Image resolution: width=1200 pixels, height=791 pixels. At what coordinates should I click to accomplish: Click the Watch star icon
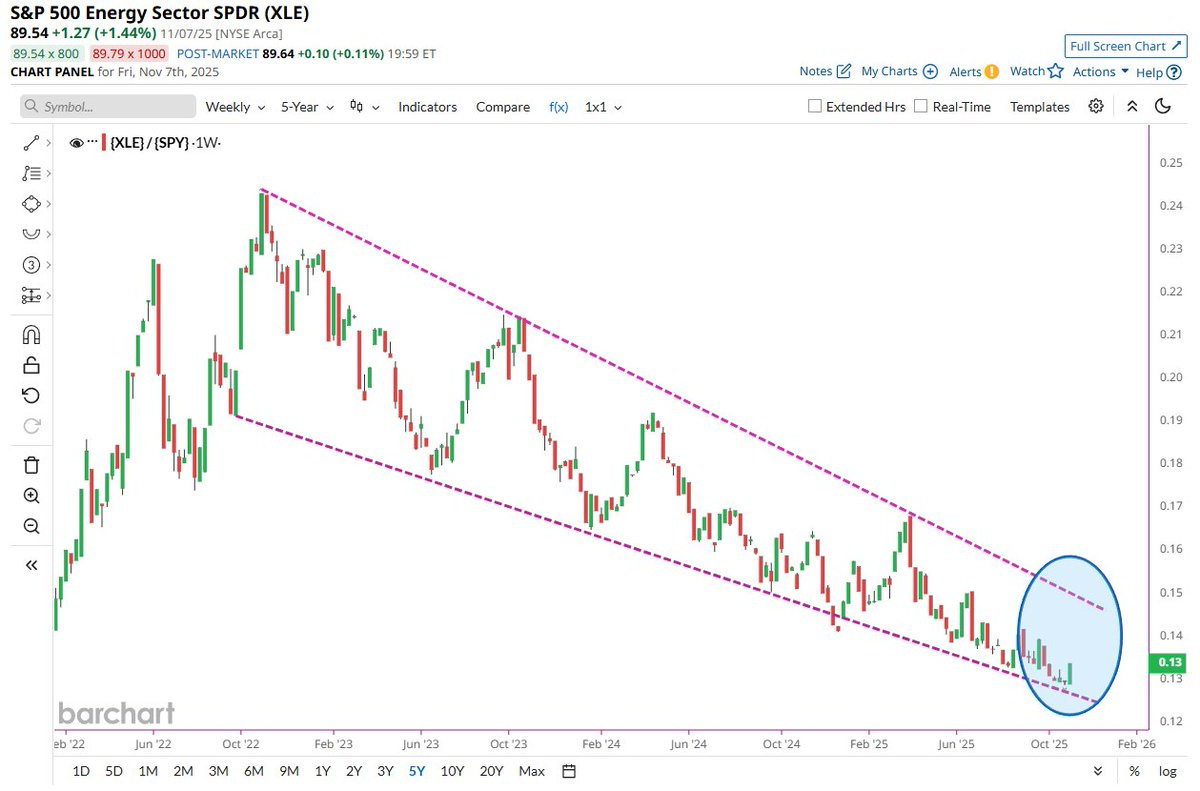coord(1055,71)
